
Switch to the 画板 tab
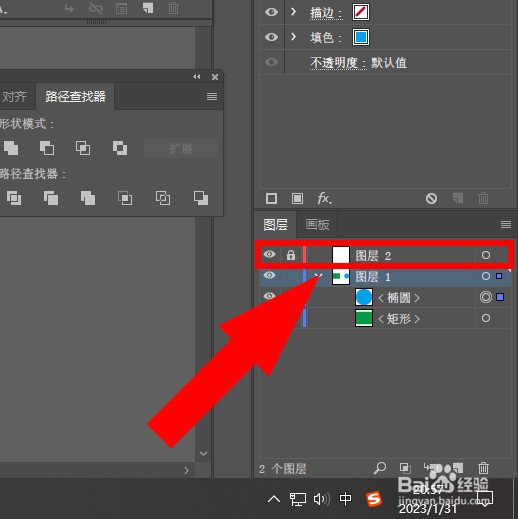[x=317, y=225]
